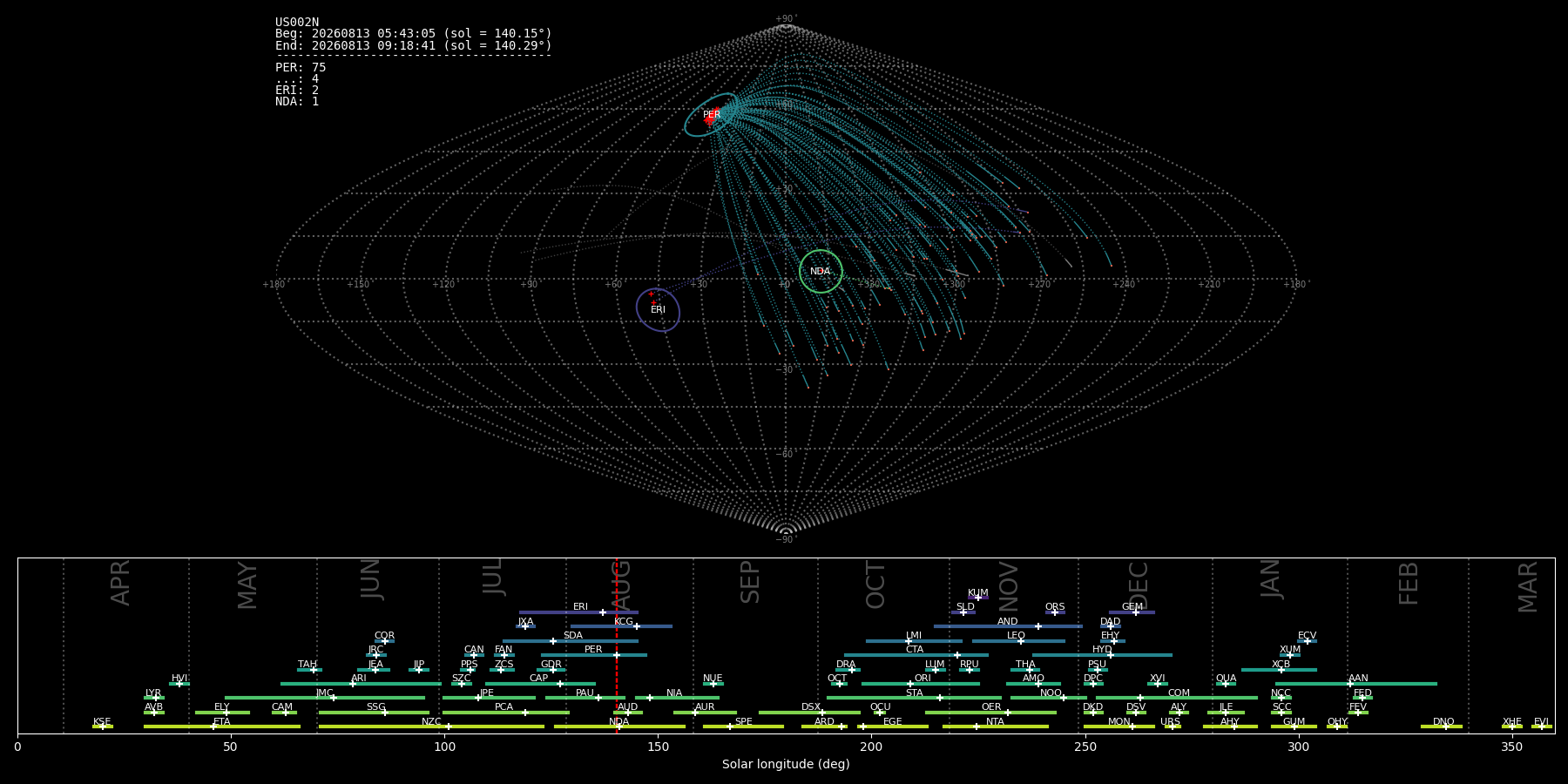
Task: Click the AUG month label
Action: point(621,585)
